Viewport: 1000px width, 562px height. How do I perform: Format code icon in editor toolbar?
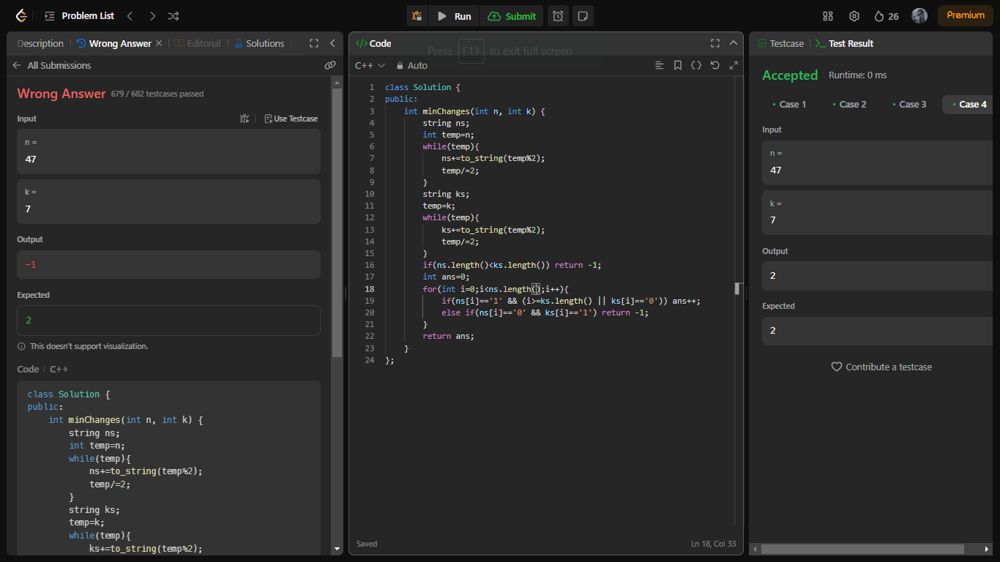point(659,65)
